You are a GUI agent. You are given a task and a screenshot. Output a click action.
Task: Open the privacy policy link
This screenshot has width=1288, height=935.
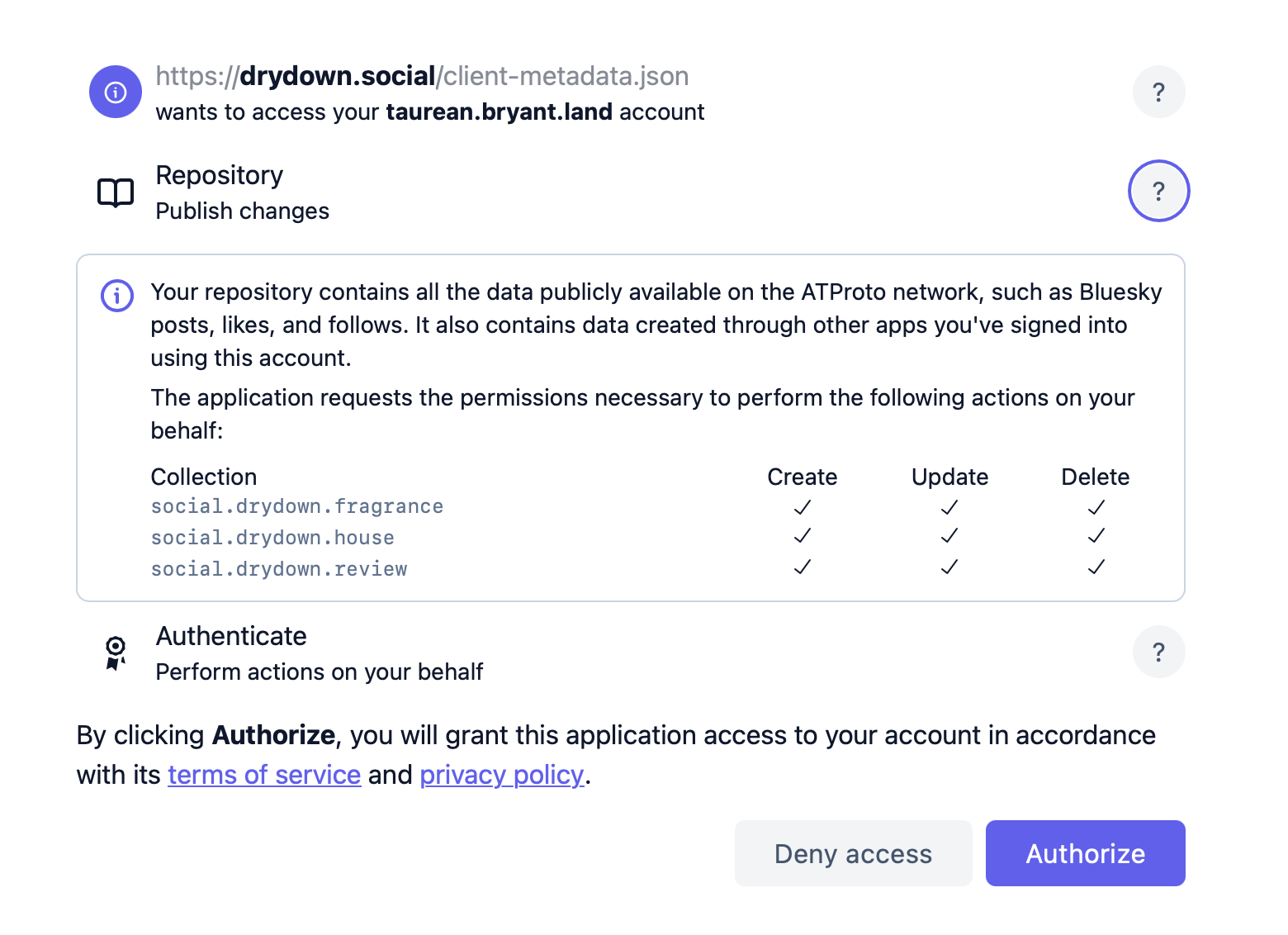(x=501, y=775)
